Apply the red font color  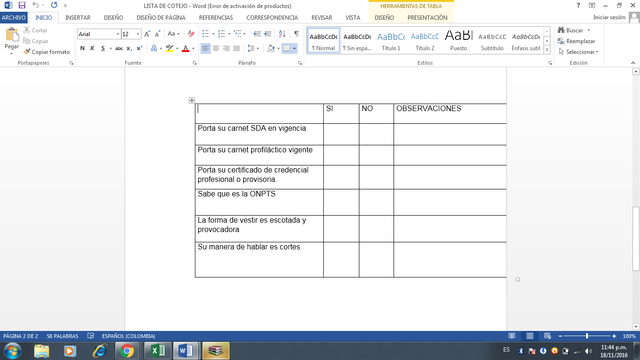[186, 48]
